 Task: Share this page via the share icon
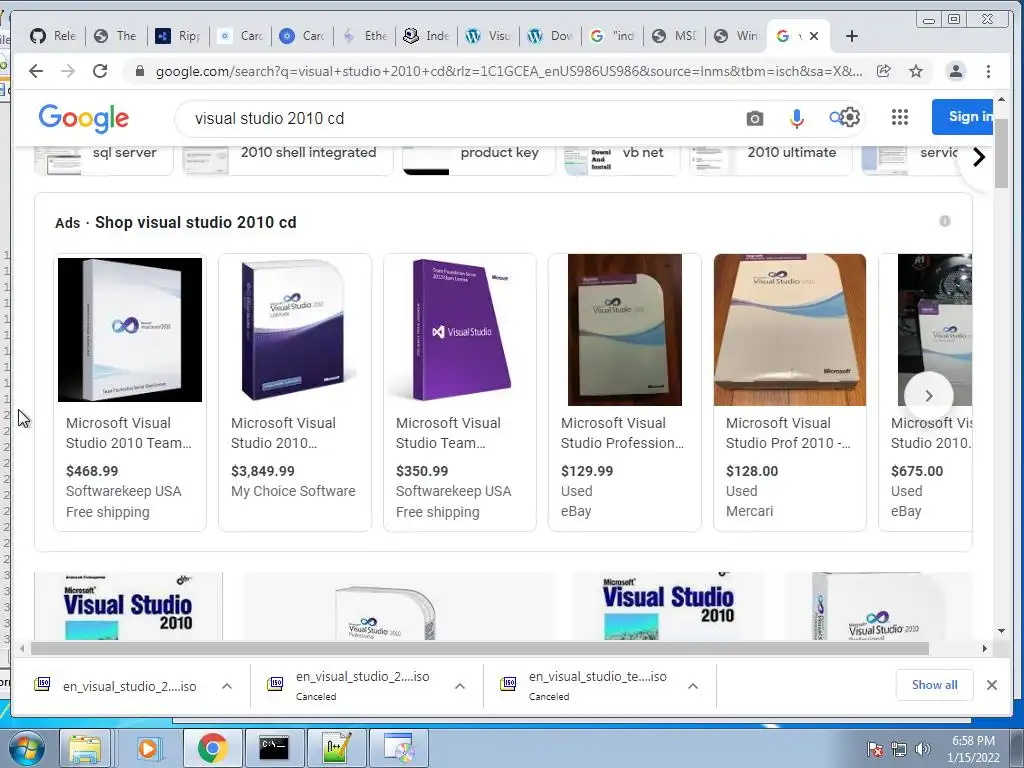coord(884,71)
